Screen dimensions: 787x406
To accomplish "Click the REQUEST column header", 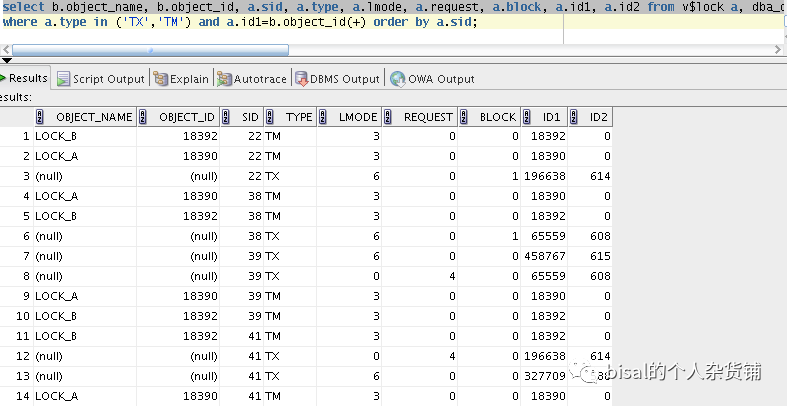I will pyautogui.click(x=428, y=117).
